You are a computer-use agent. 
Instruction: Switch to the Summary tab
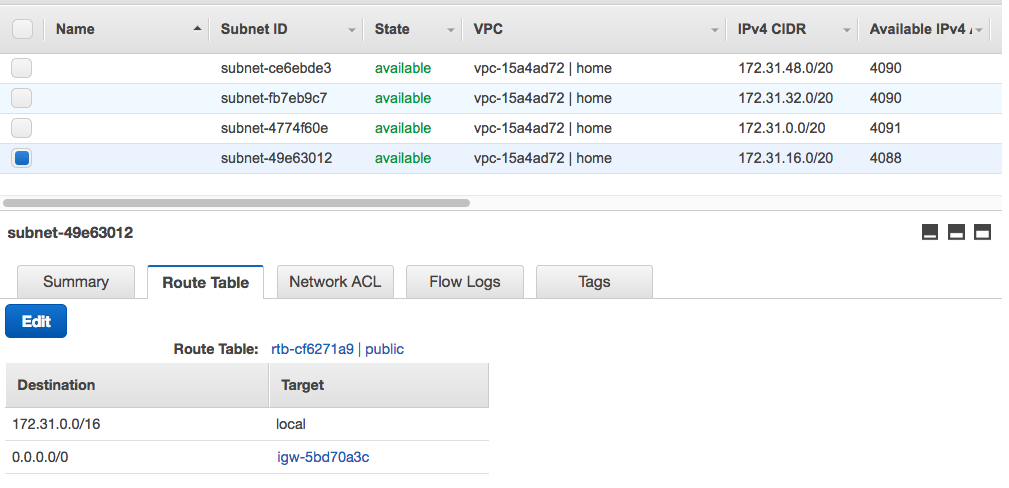(x=76, y=282)
